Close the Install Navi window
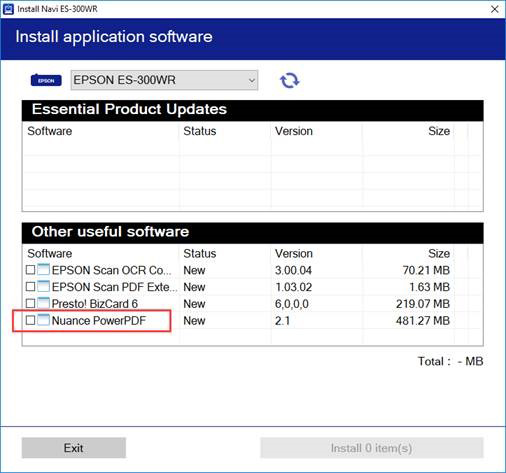Viewport: 506px width, 473px height. coord(495,9)
